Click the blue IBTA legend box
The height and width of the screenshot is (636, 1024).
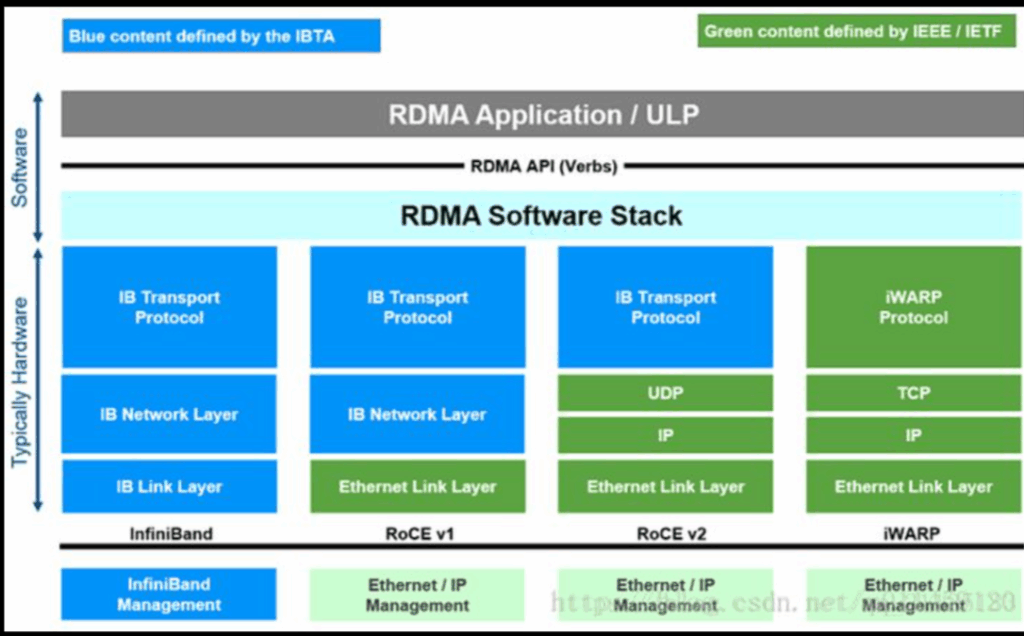tap(220, 37)
